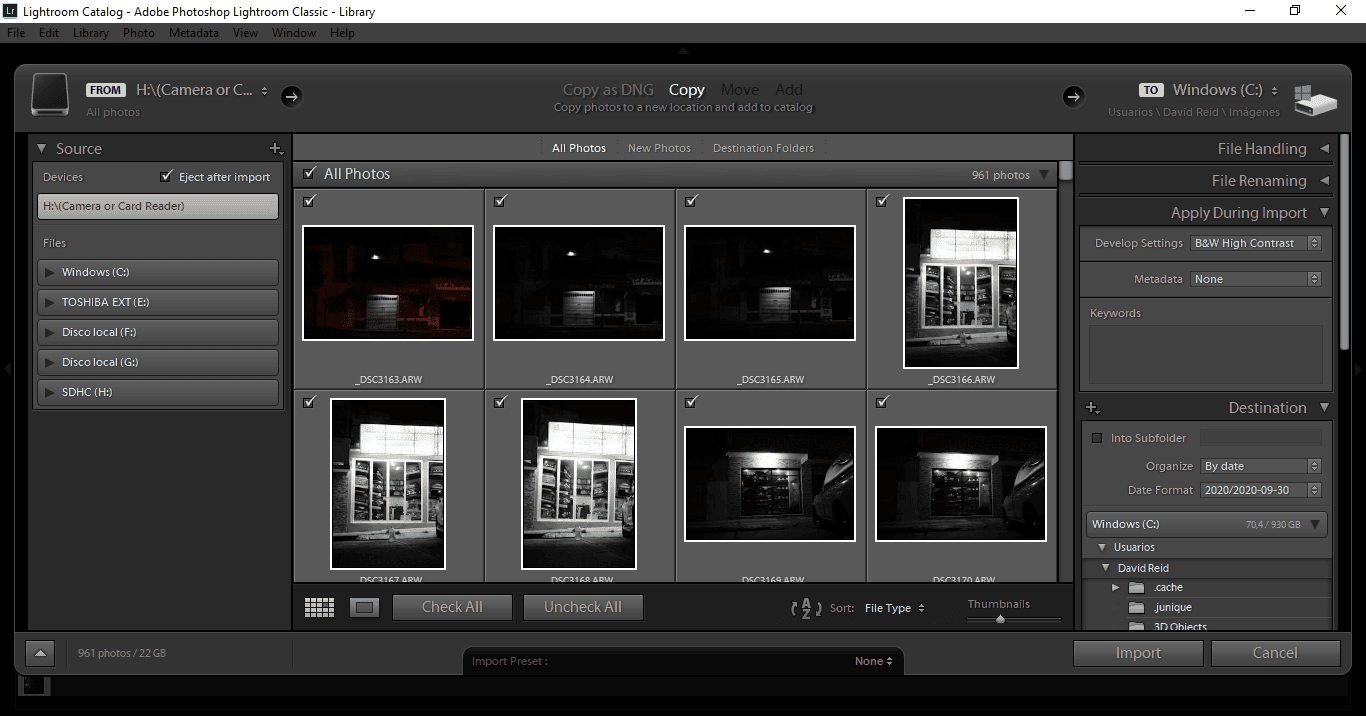Select the _DSC3166.ARW thumbnail
1366x716 pixels.
(961, 283)
